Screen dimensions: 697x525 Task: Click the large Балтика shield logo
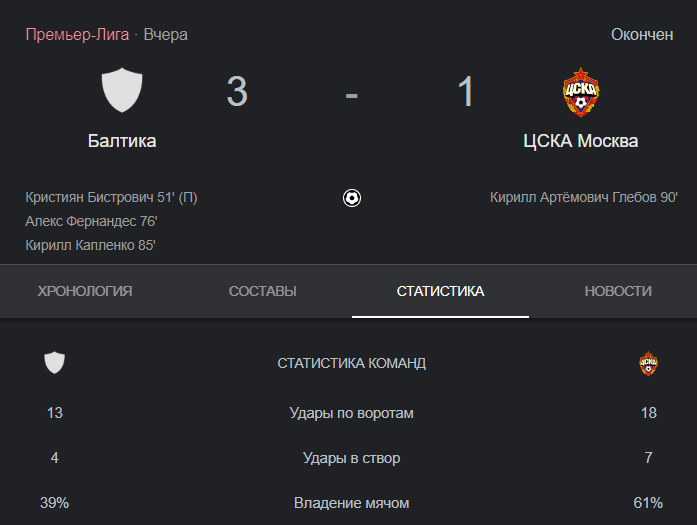122,90
